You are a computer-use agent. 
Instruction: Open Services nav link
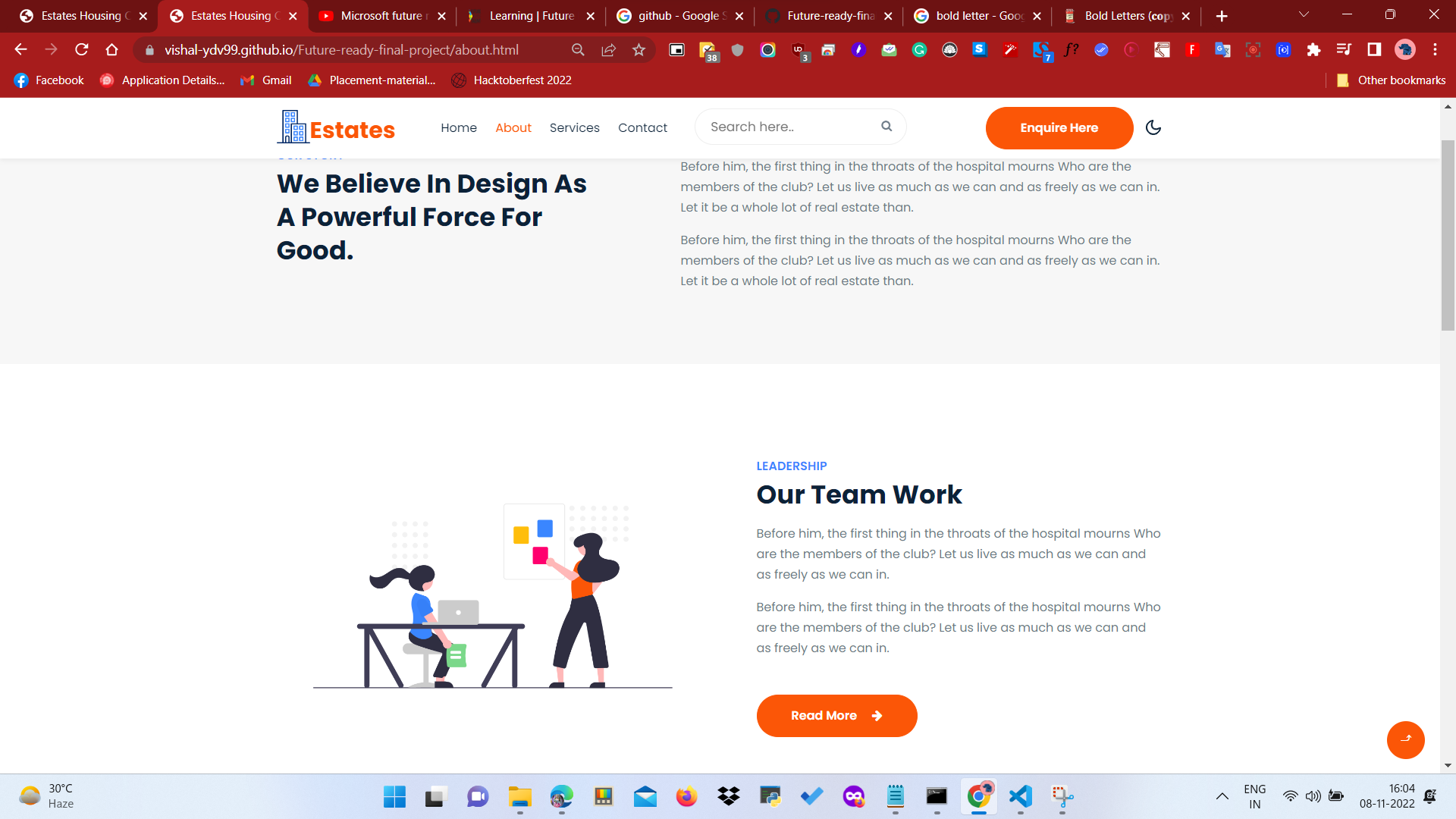[575, 127]
